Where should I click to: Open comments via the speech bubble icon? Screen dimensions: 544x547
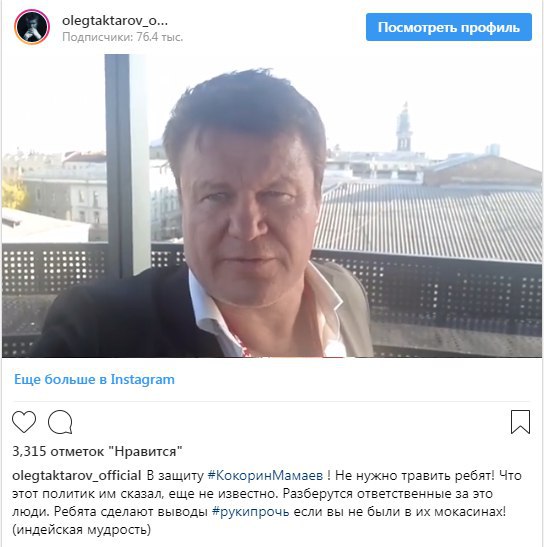point(60,422)
